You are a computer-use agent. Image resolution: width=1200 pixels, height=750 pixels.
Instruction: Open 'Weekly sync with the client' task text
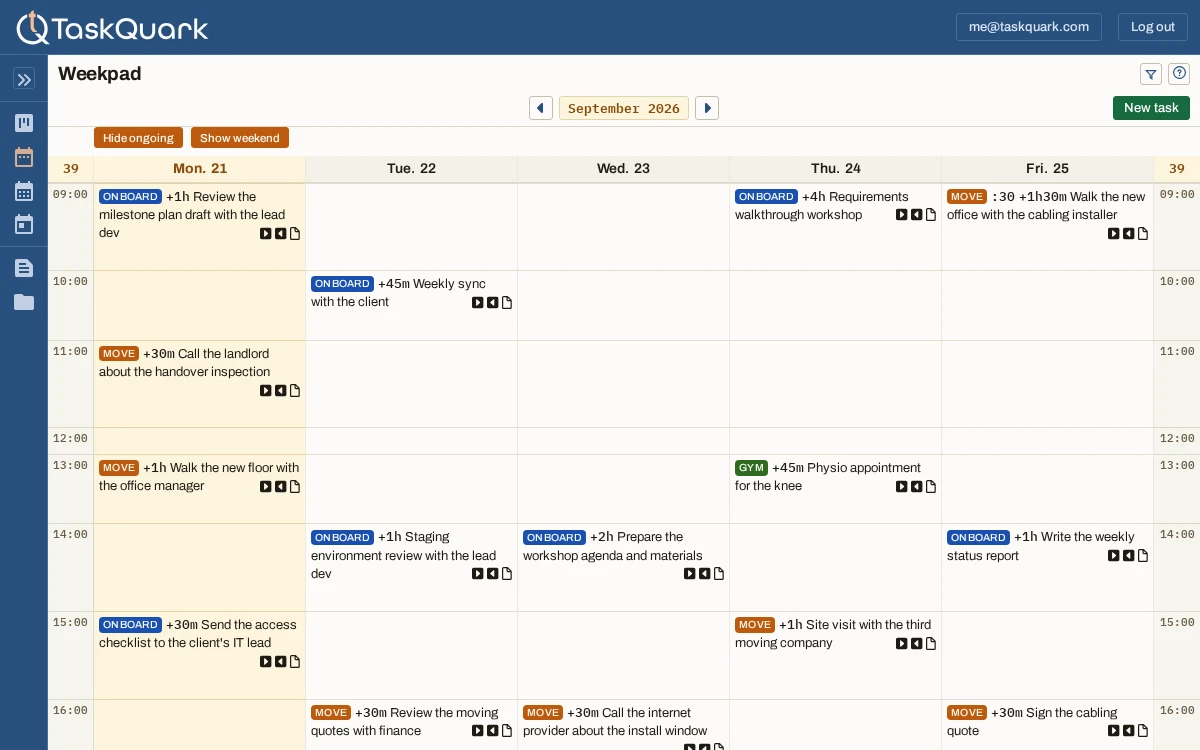(x=398, y=293)
